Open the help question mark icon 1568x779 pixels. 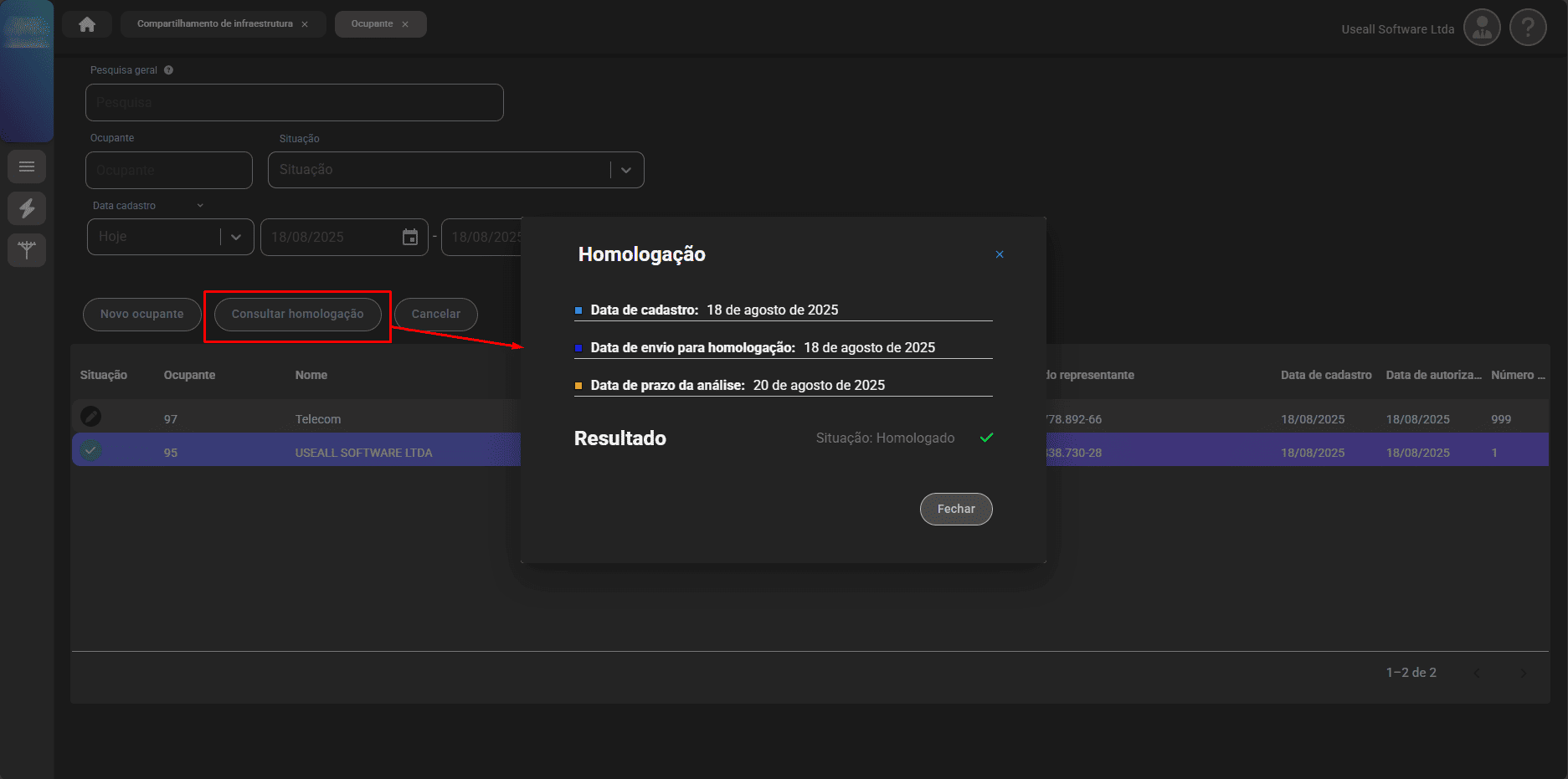tap(1527, 28)
